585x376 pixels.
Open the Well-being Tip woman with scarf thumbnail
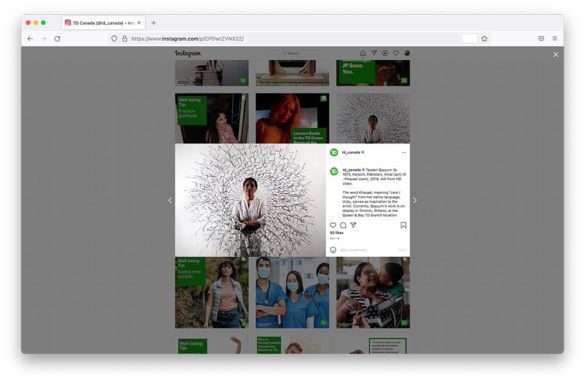click(212, 118)
